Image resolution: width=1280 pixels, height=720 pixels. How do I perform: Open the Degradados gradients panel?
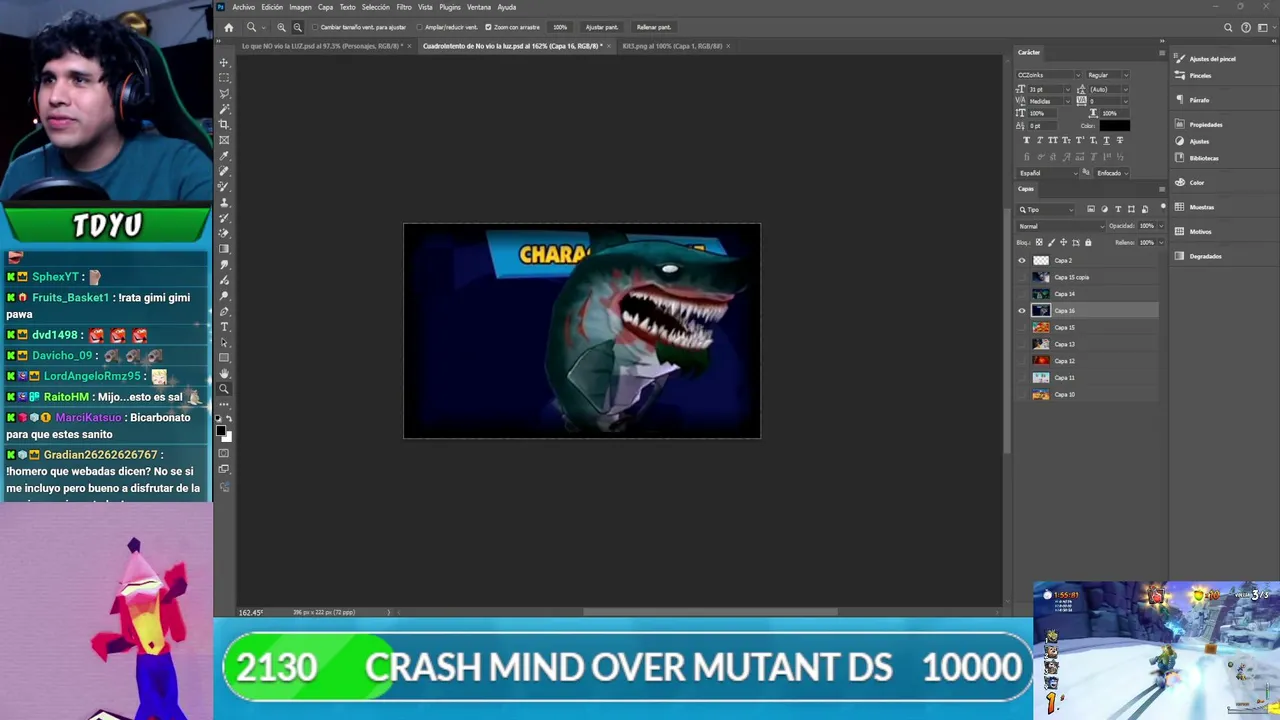click(1199, 256)
